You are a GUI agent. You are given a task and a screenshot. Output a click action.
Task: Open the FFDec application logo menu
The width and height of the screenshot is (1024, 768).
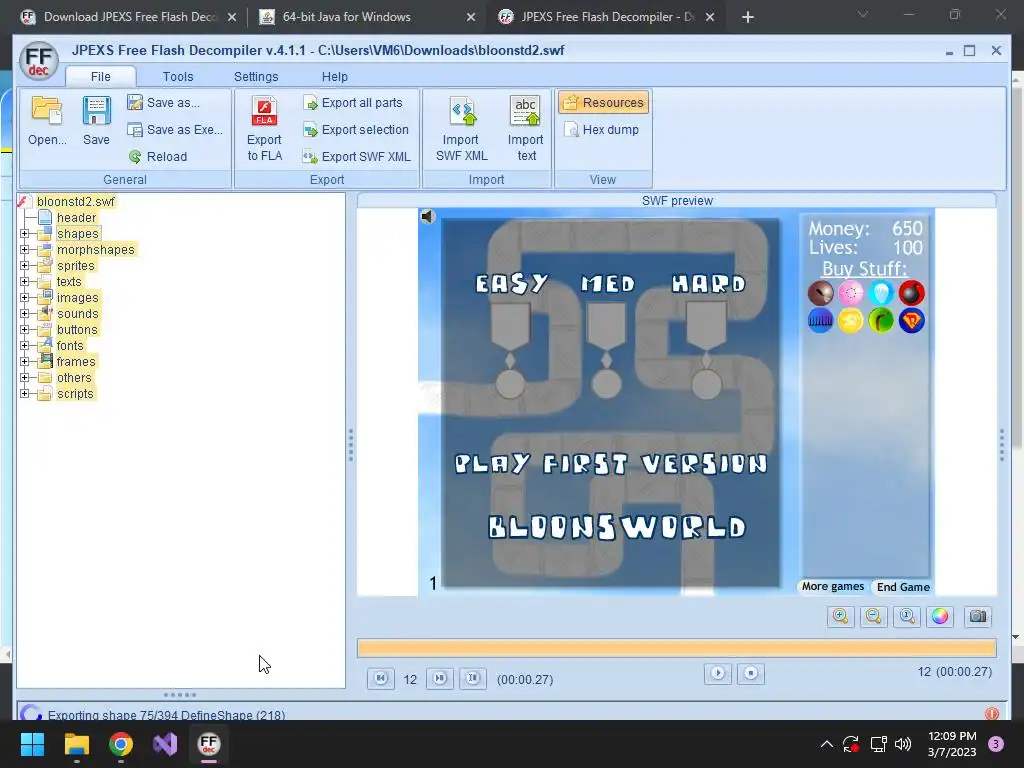pyautogui.click(x=39, y=61)
